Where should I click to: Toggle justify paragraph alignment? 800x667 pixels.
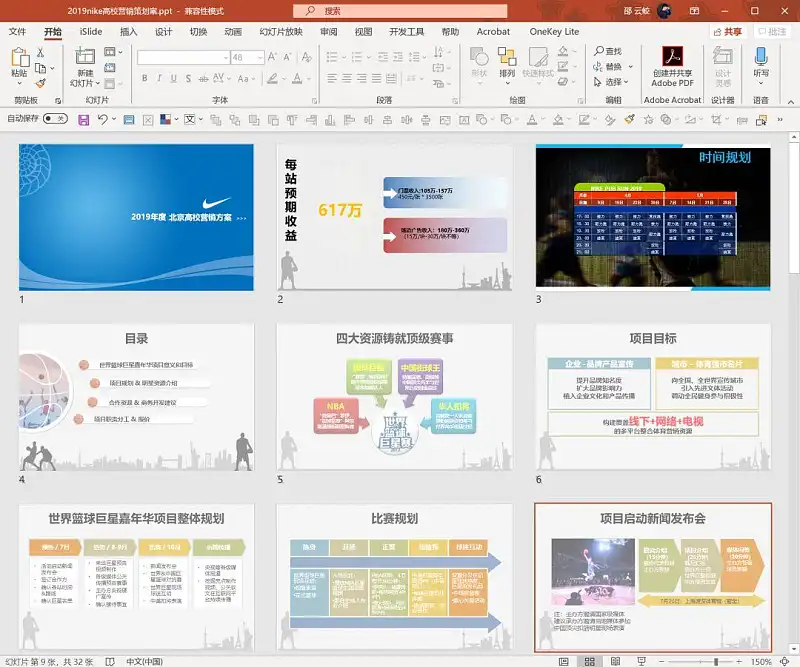[377, 78]
